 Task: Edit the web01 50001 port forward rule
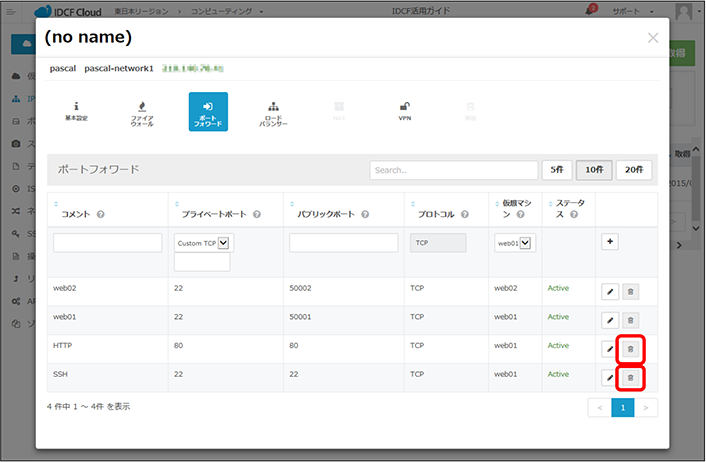point(610,321)
